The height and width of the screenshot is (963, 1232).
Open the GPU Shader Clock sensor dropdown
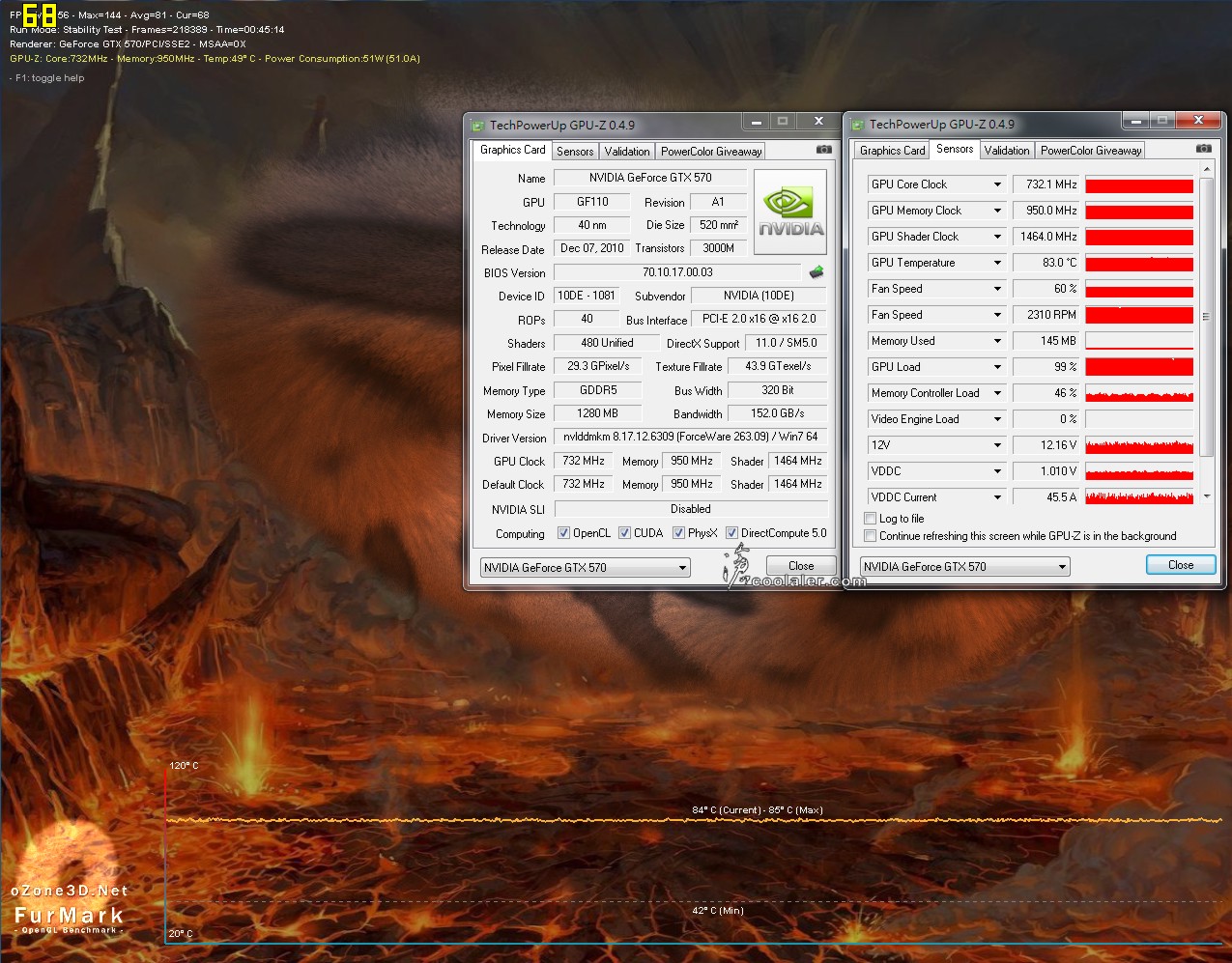click(x=997, y=237)
